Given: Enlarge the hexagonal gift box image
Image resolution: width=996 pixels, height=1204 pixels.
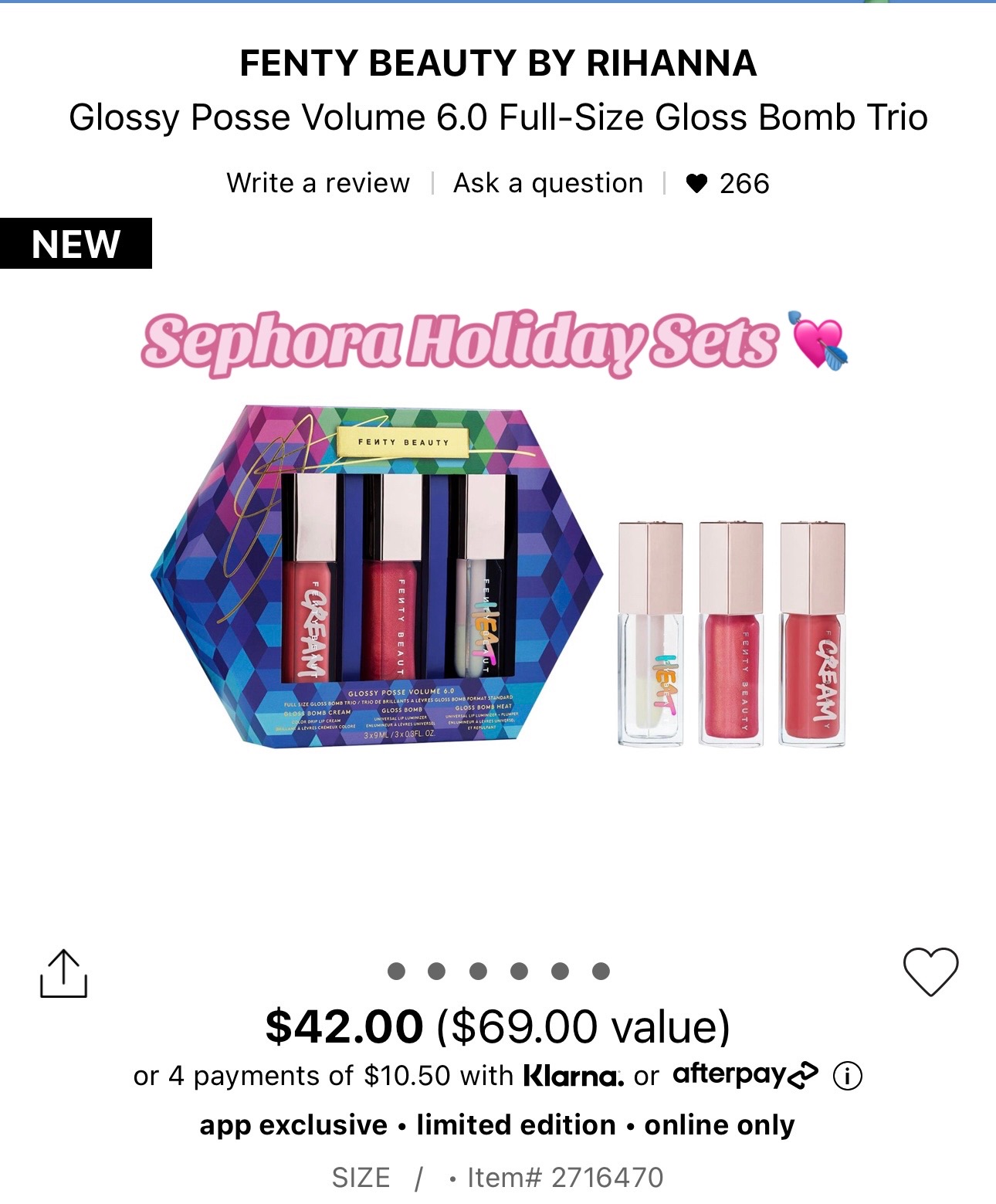Looking at the screenshot, I should point(377,576).
